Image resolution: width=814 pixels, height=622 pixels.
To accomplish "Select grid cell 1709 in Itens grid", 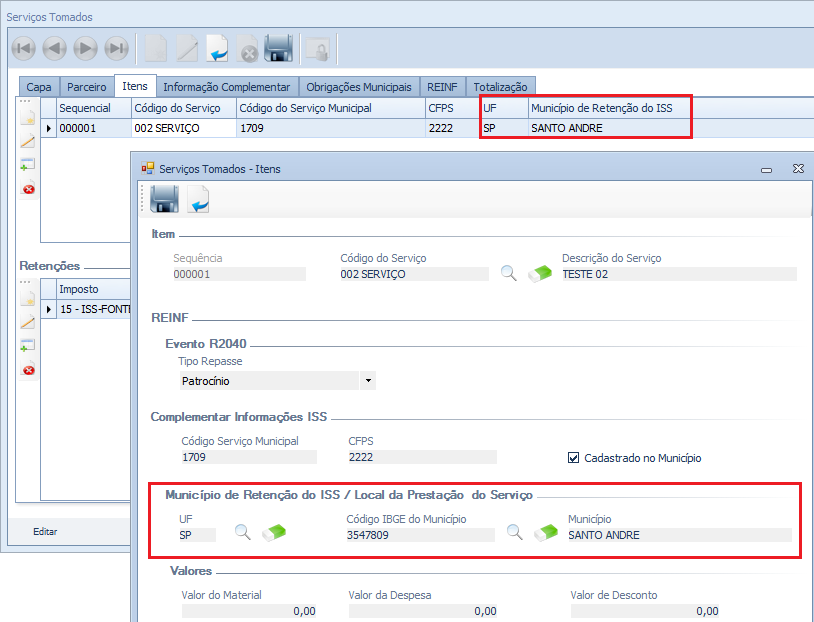I will (x=330, y=128).
